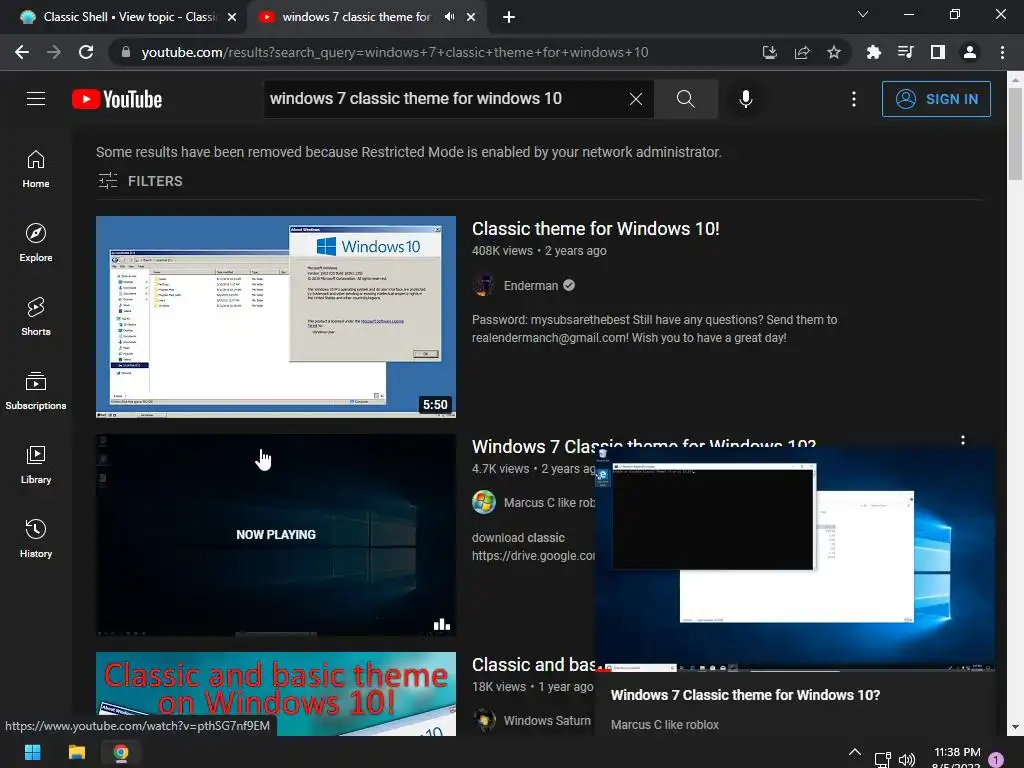Open Subscriptions in the sidebar
1024x768 pixels.
coord(36,391)
